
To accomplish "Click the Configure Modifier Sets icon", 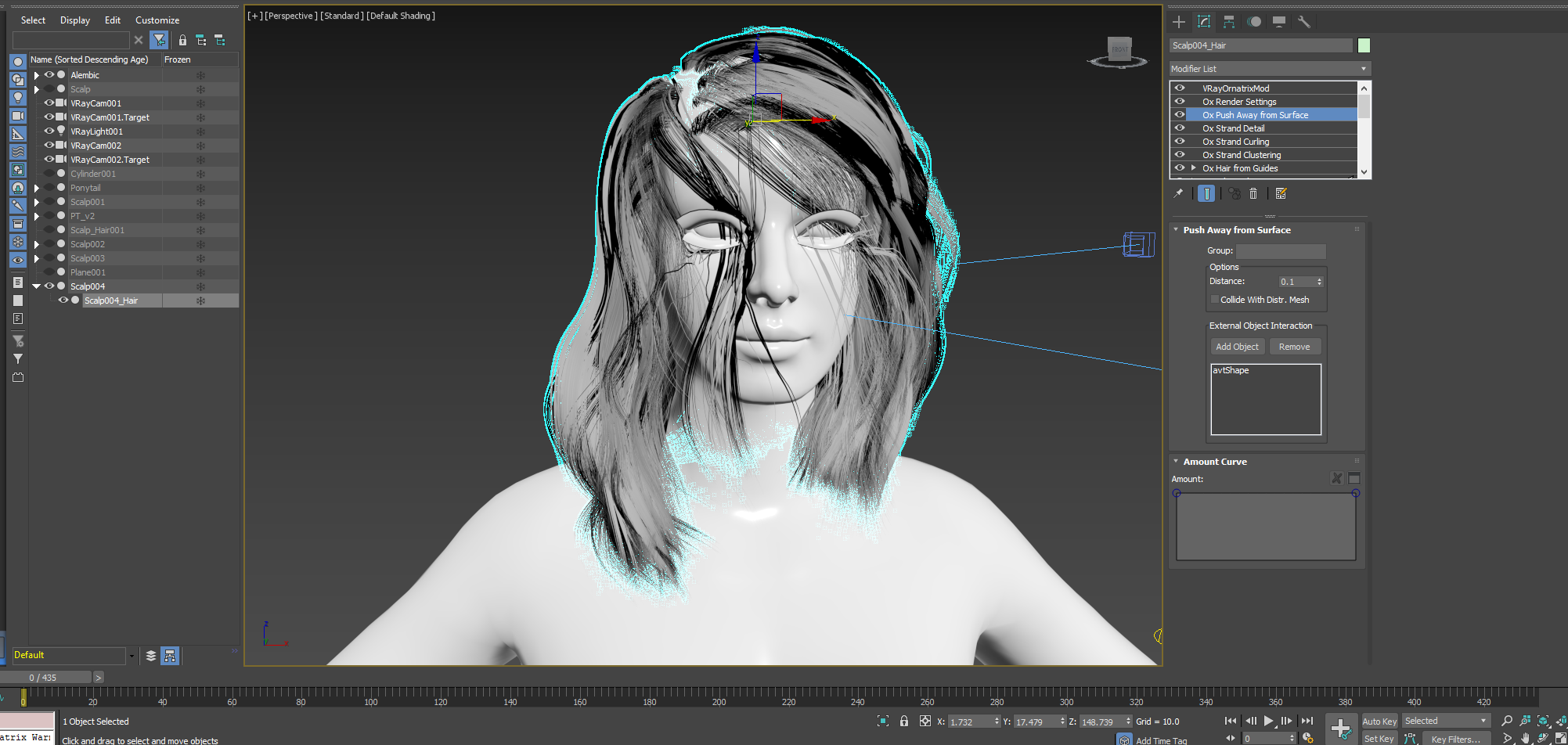I will 1281,193.
